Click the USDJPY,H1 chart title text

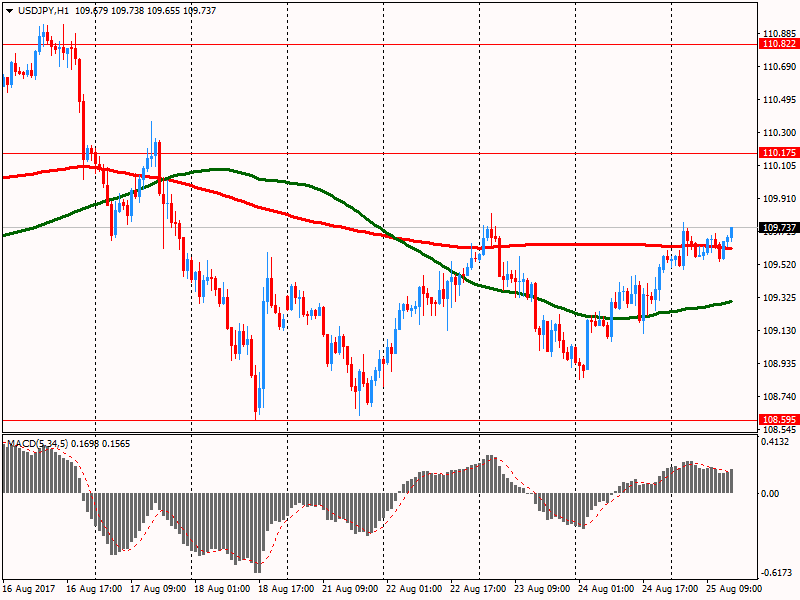click(43, 11)
